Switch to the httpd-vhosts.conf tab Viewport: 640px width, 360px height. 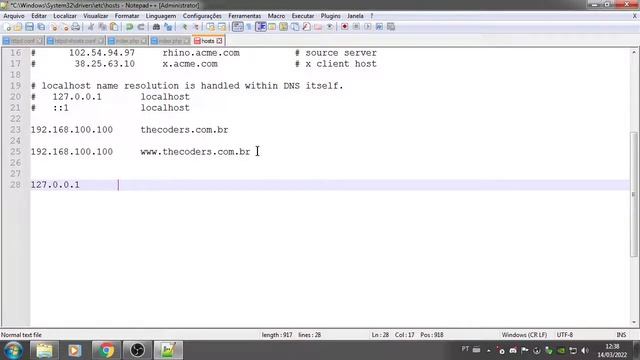(76, 41)
